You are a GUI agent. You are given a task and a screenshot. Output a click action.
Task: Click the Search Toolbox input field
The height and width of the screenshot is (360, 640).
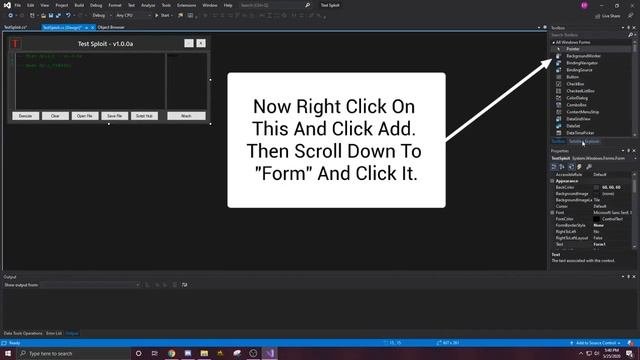coord(589,35)
